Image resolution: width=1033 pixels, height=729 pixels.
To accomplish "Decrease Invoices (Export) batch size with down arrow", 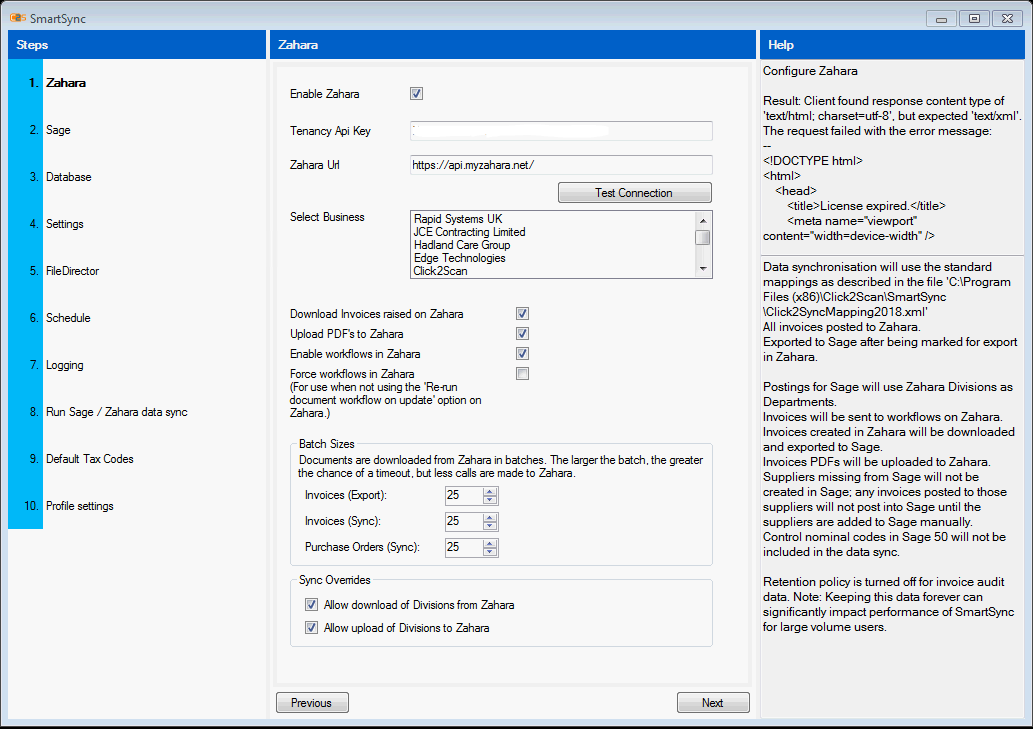I will click(x=489, y=499).
